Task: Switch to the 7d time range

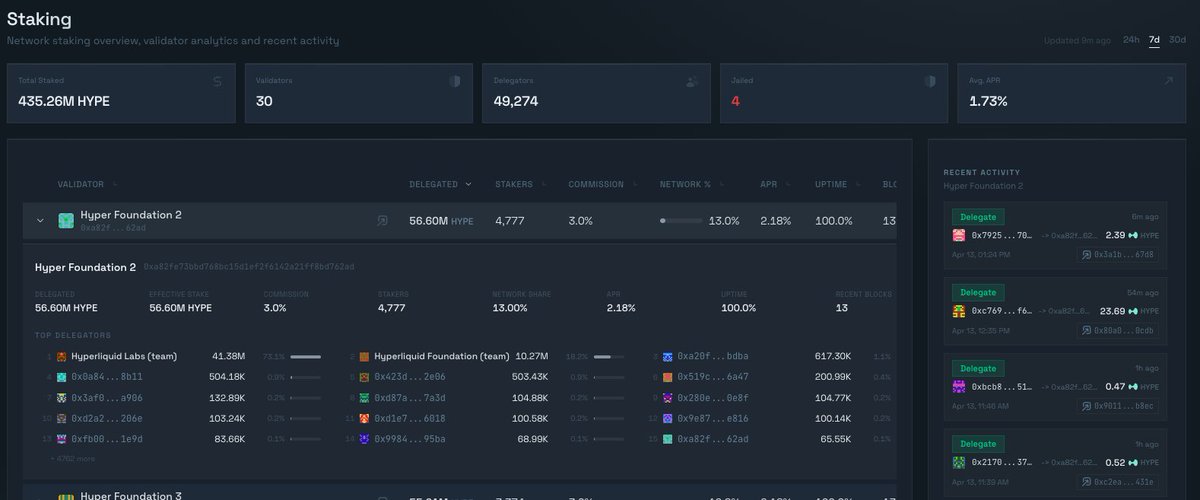Action: [1154, 40]
